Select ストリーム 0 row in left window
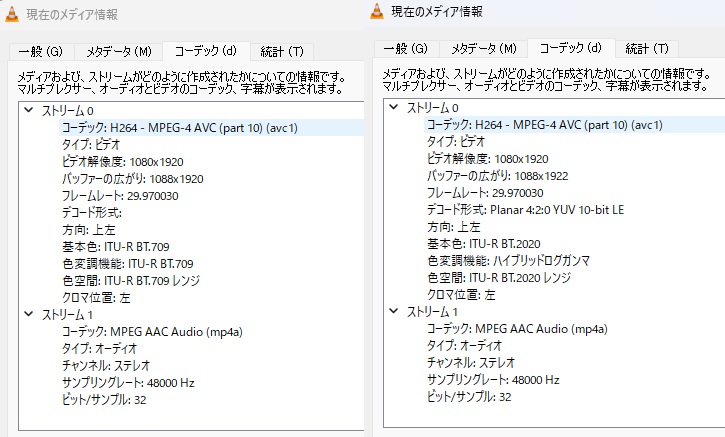The width and height of the screenshot is (725, 437). coord(68,111)
